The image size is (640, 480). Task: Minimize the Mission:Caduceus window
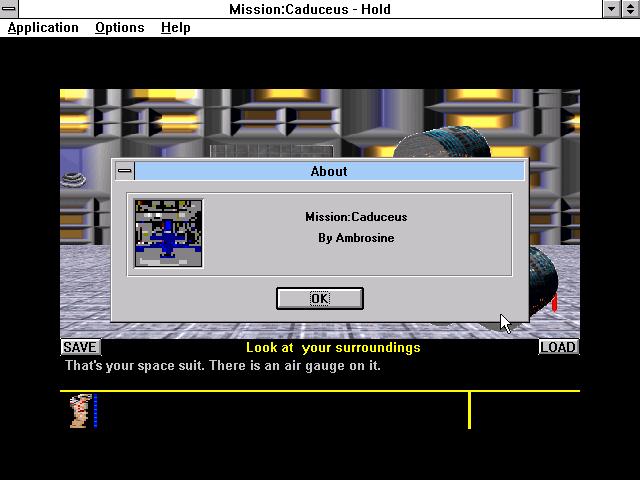click(611, 9)
